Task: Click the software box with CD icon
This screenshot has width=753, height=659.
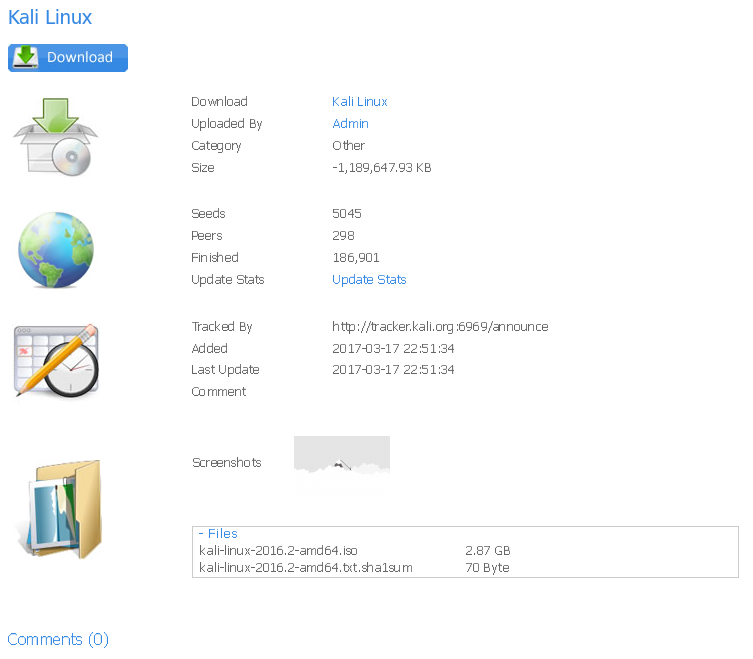Action: (x=56, y=136)
